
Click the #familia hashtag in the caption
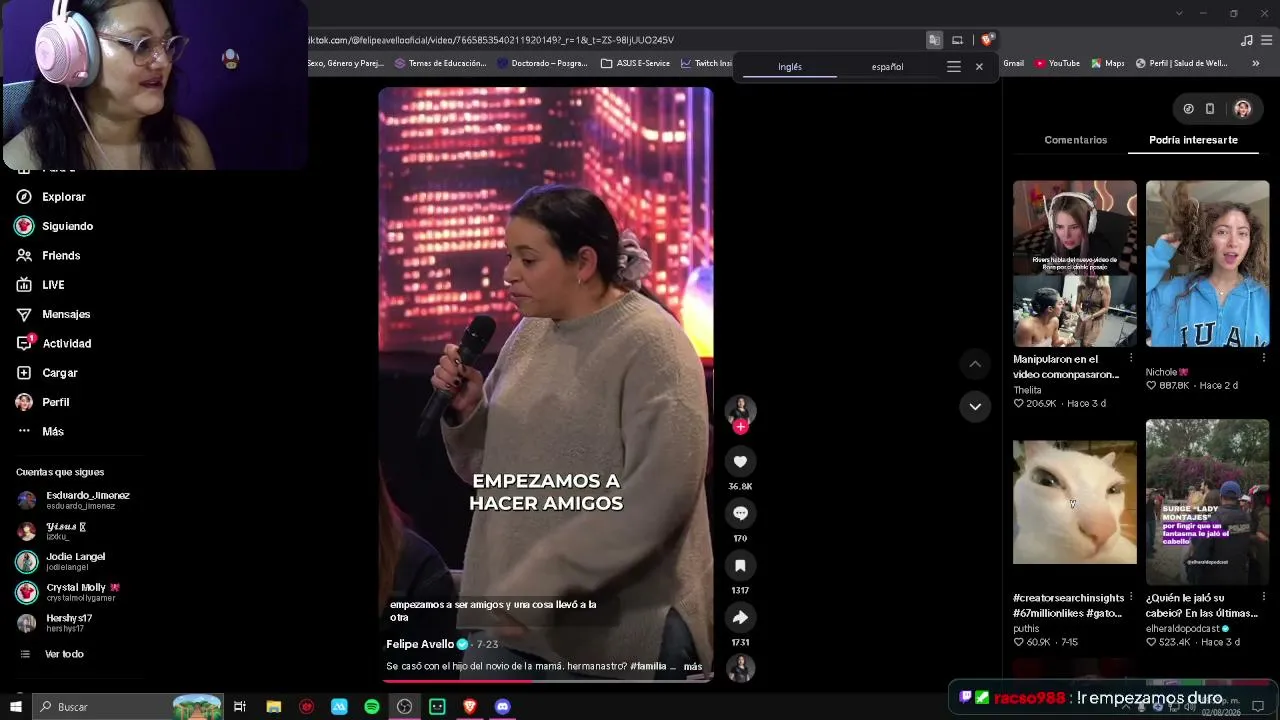click(650, 666)
